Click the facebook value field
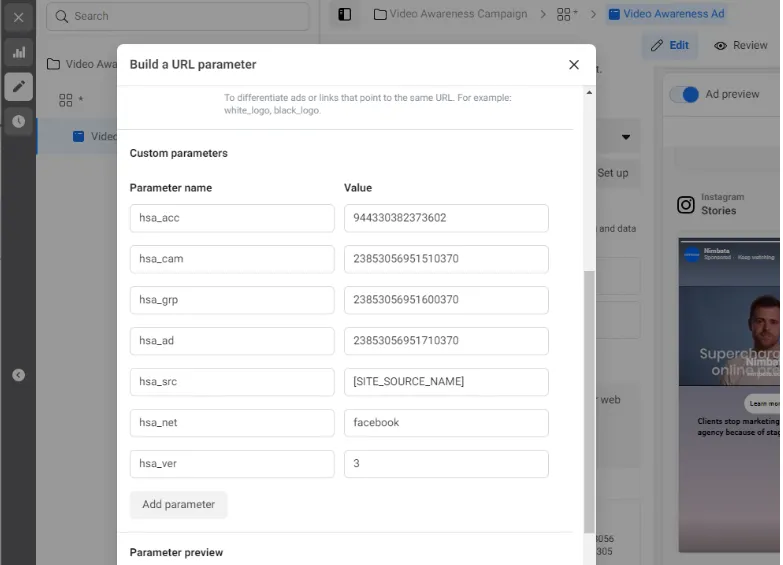 (x=446, y=423)
